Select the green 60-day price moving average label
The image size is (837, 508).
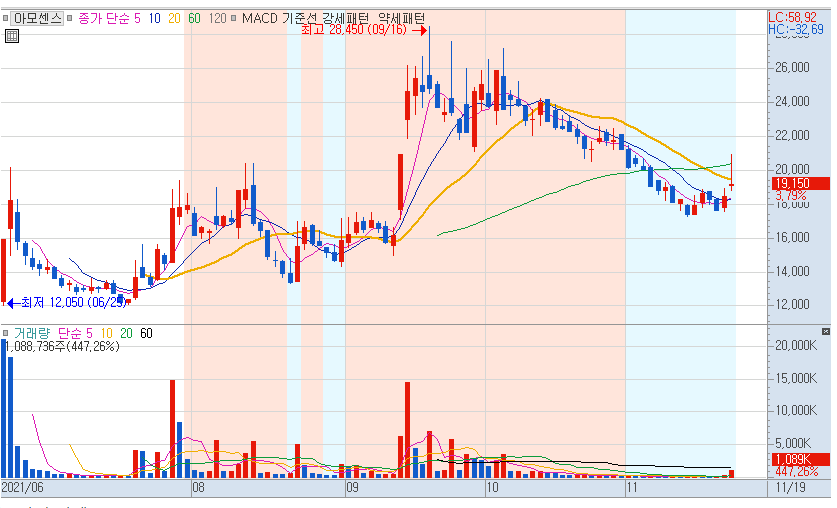pyautogui.click(x=194, y=19)
